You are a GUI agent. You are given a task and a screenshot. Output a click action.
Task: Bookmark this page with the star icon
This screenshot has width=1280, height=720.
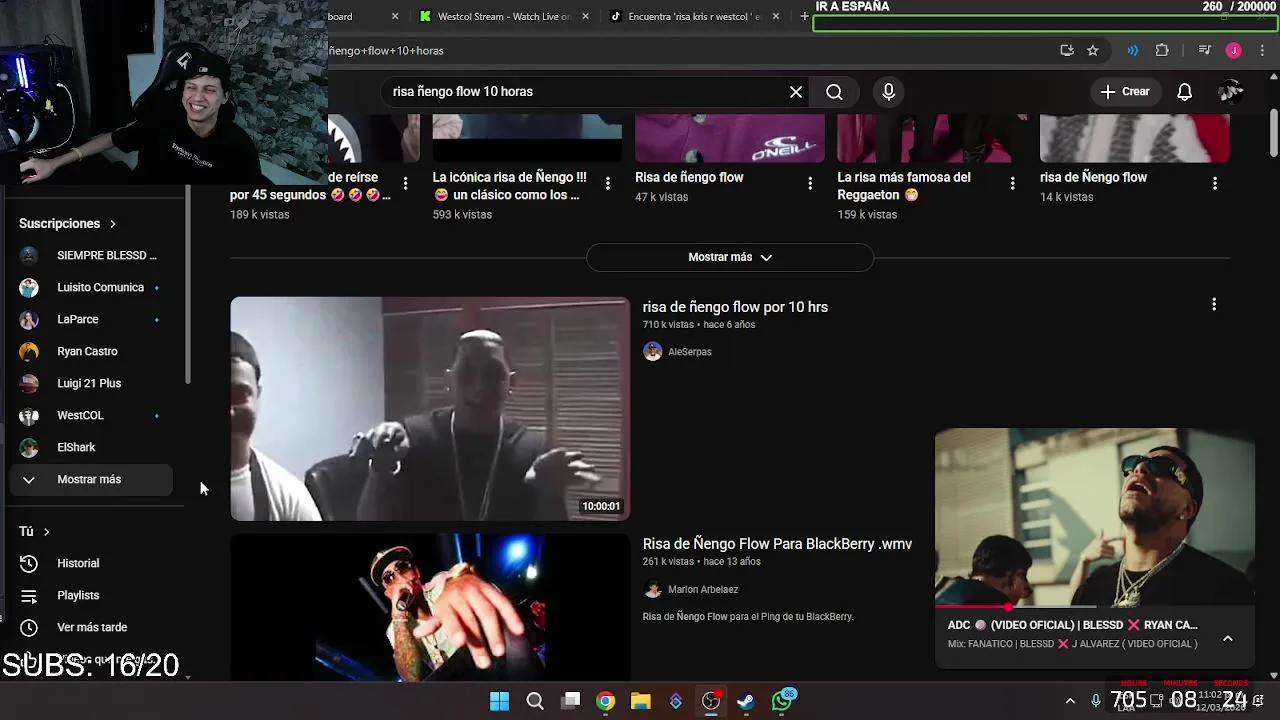click(x=1092, y=50)
